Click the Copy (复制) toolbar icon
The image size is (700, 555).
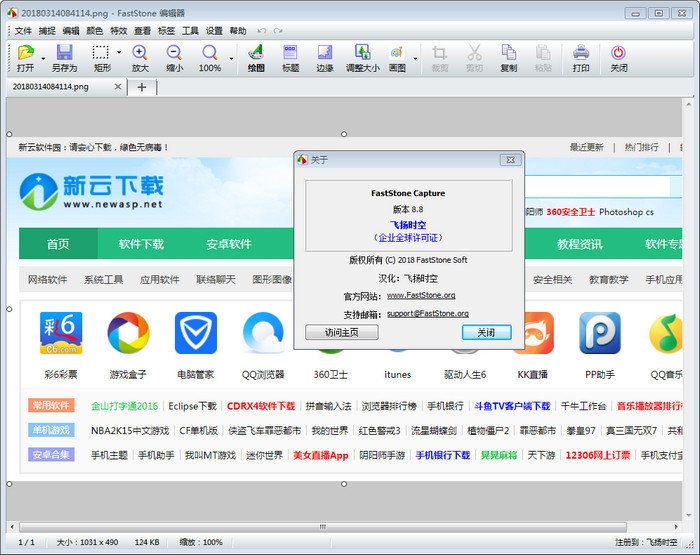pos(508,53)
